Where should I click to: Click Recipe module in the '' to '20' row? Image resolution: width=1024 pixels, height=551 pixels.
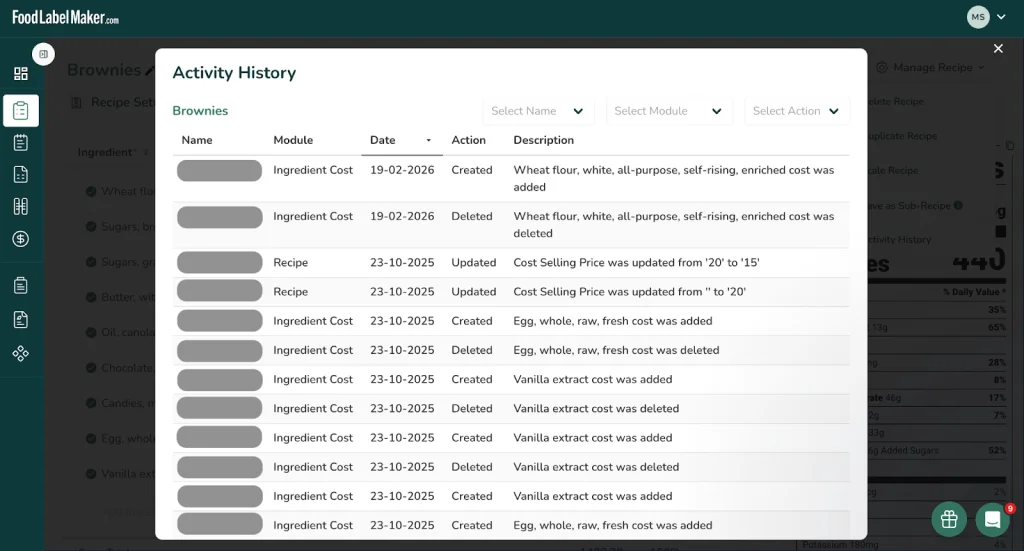tap(290, 292)
